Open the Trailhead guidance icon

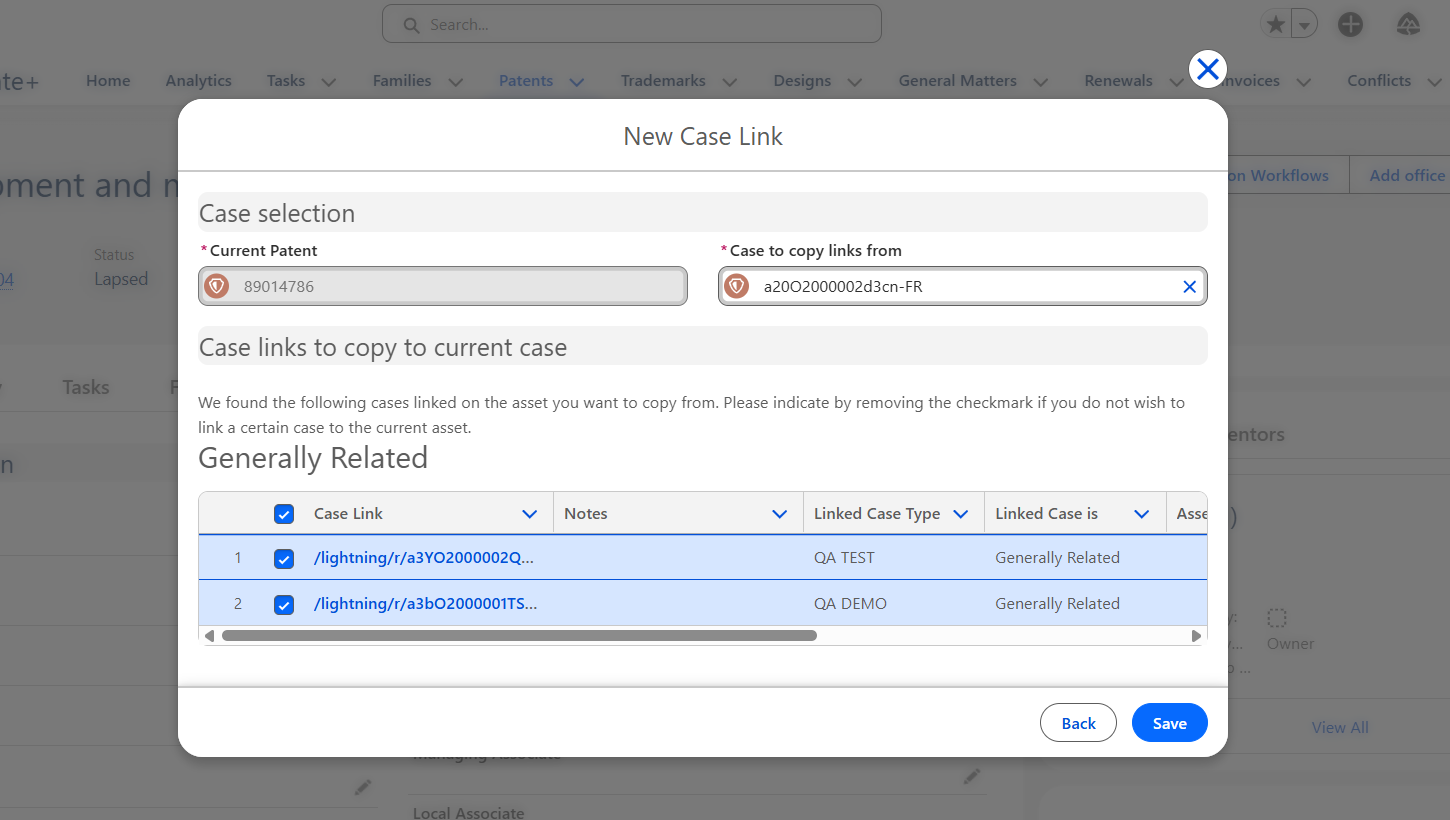click(x=1408, y=25)
